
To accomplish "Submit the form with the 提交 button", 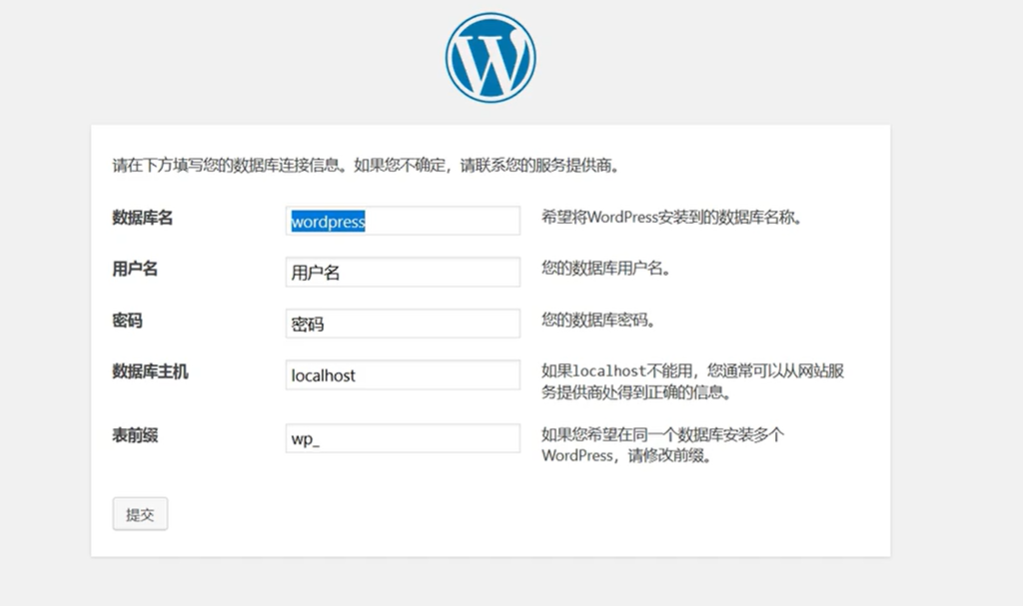I will (140, 514).
